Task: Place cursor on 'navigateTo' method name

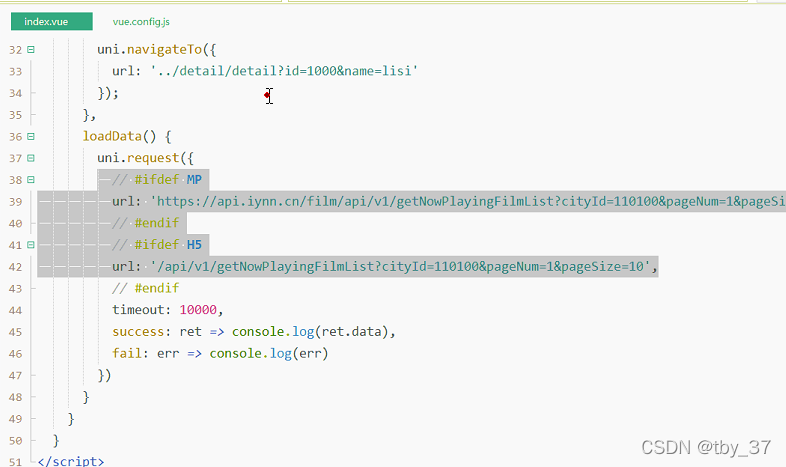Action: tap(164, 49)
